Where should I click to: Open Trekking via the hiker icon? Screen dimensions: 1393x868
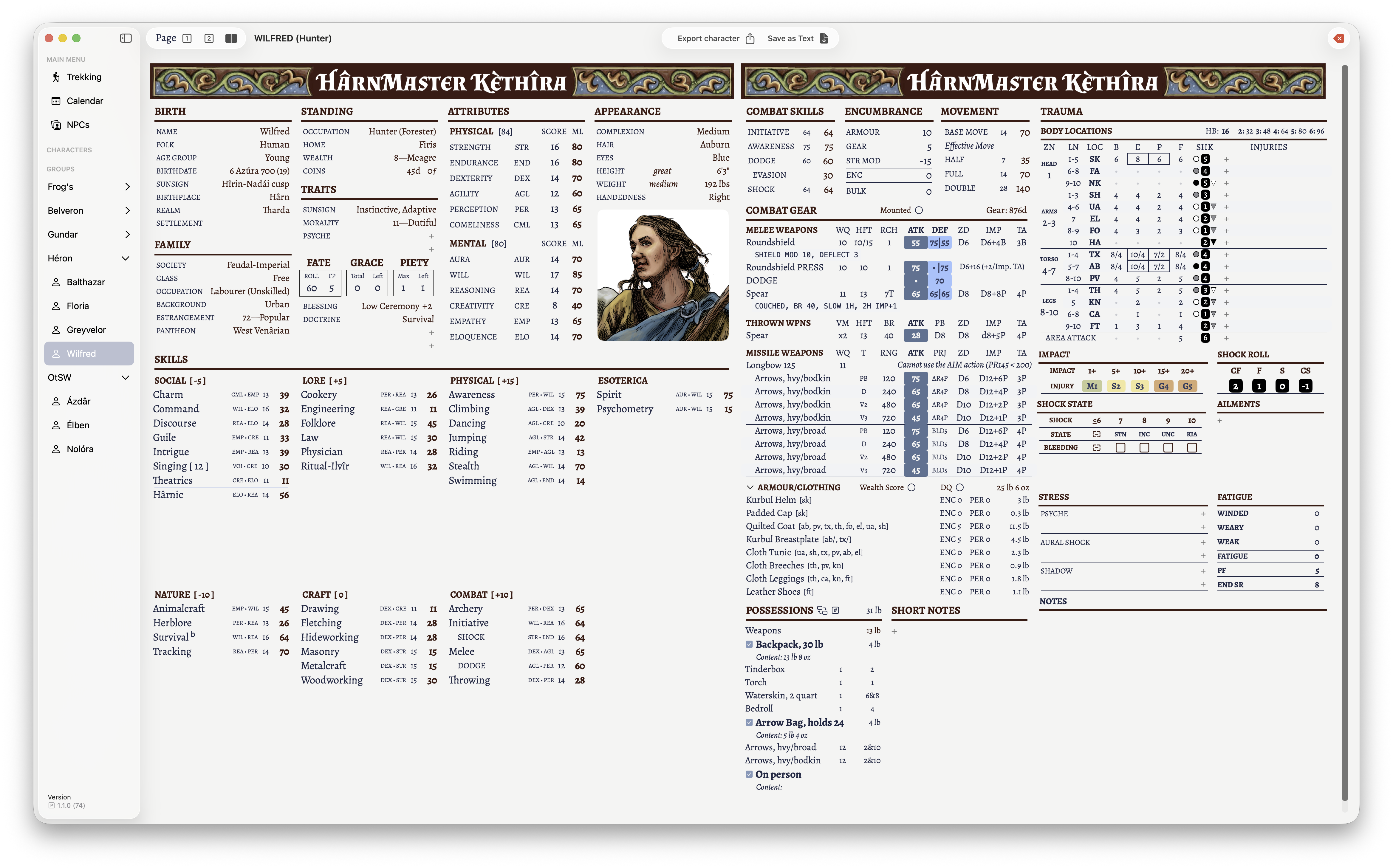56,77
